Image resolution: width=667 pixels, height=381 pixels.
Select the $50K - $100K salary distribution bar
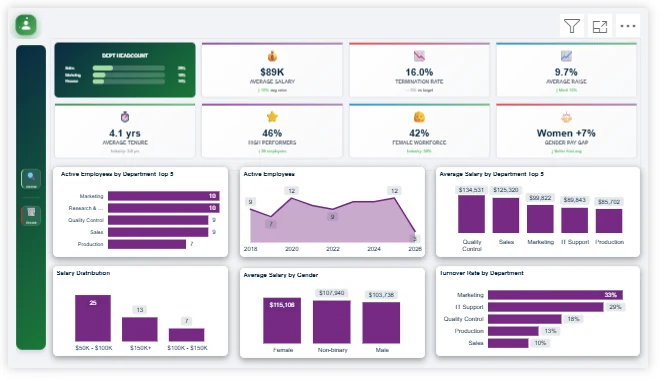(93, 318)
